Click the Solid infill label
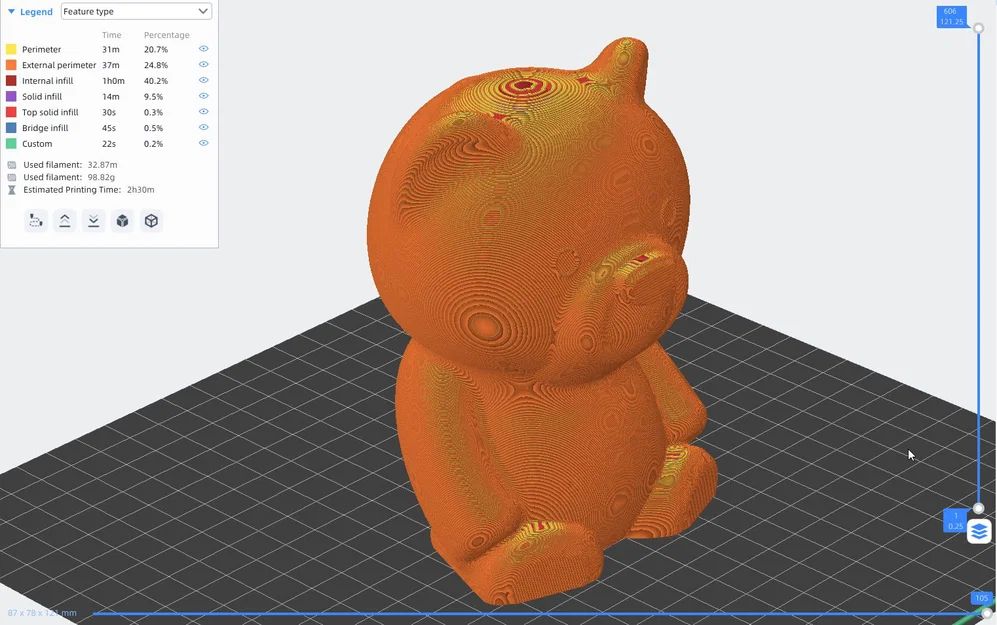Viewport: 997px width, 625px height. click(42, 97)
